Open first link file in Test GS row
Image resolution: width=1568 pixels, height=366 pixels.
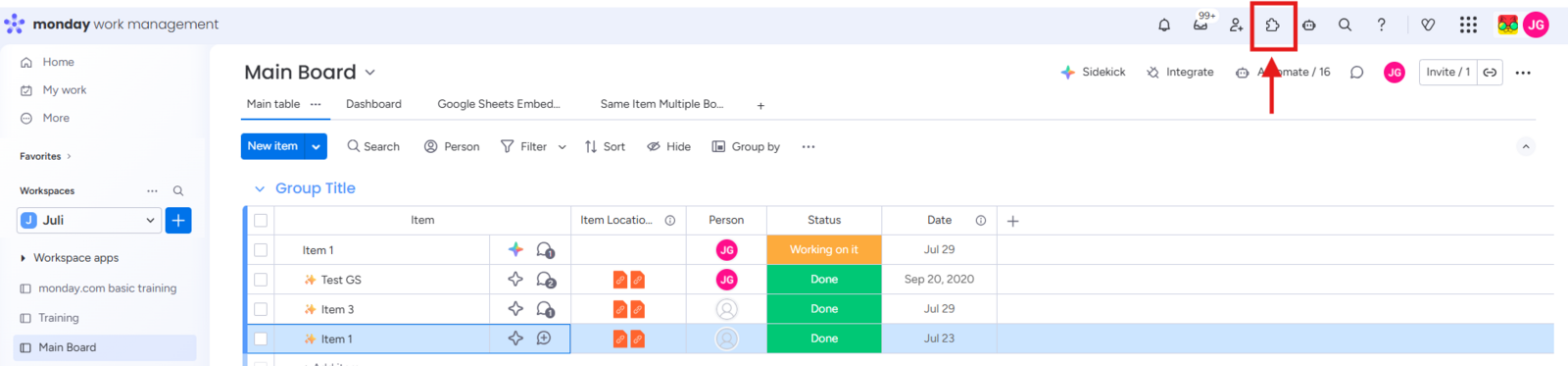click(x=619, y=280)
